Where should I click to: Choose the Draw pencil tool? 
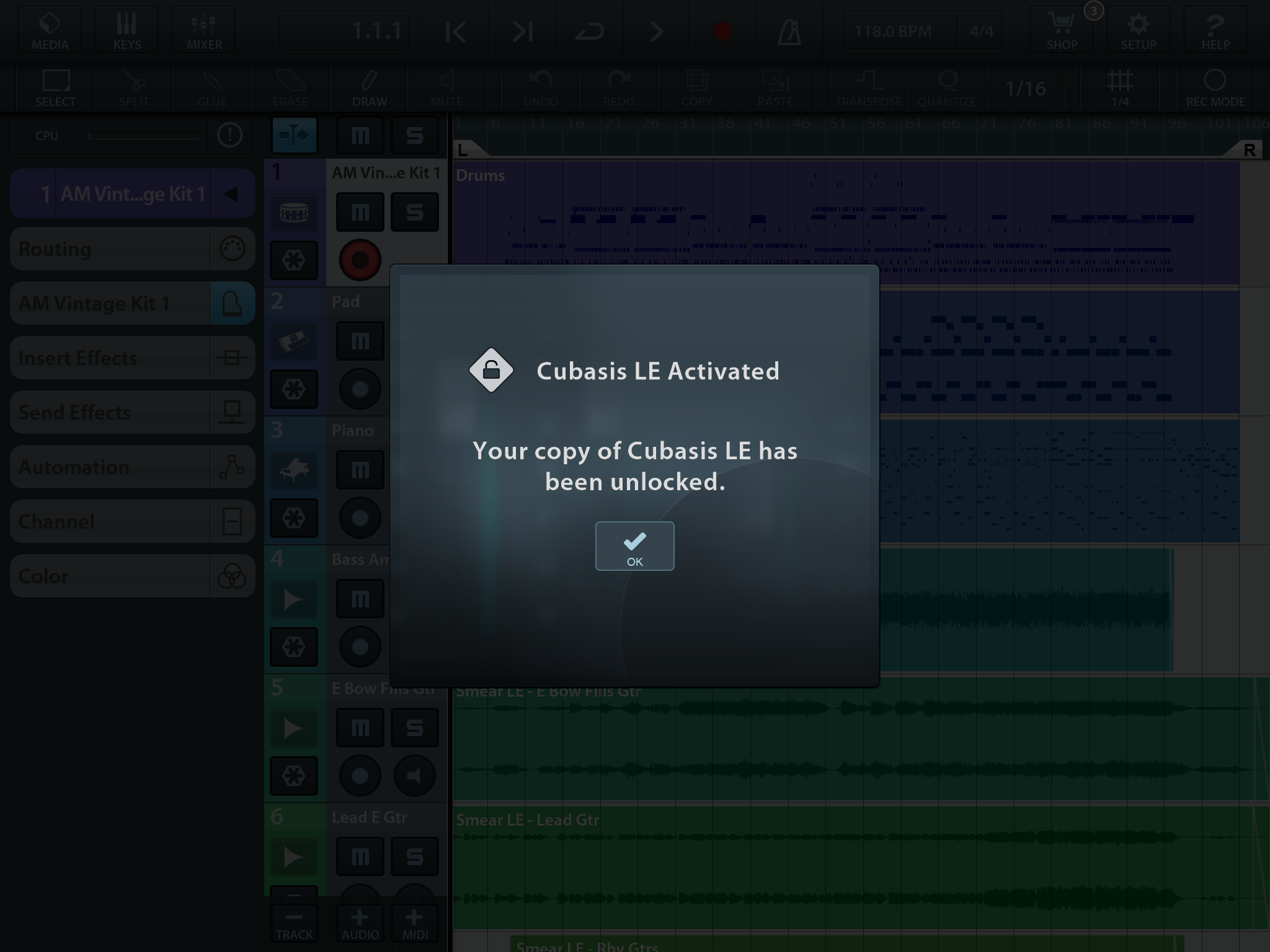[369, 88]
